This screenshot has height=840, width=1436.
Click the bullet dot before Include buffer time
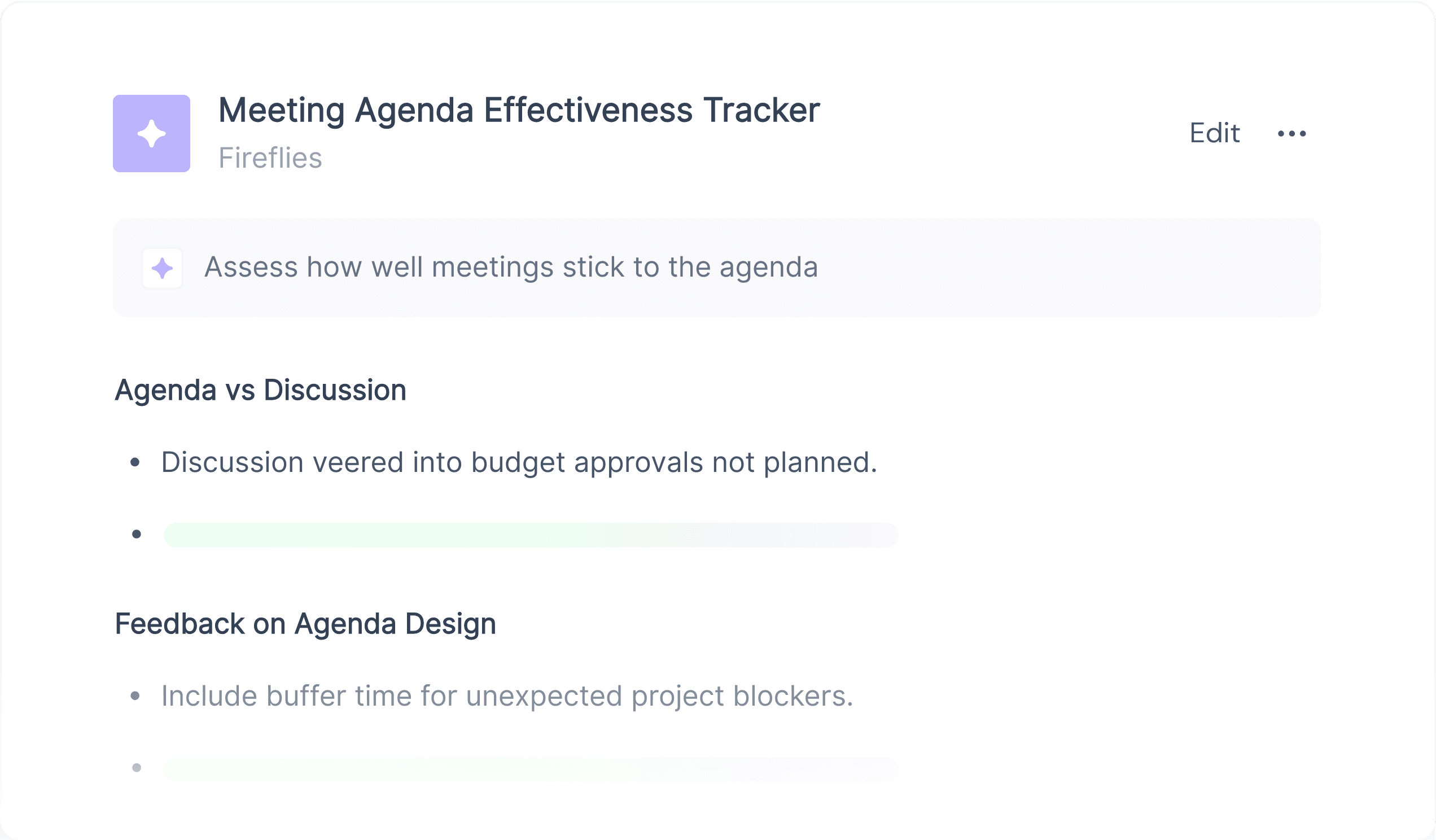coord(135,695)
